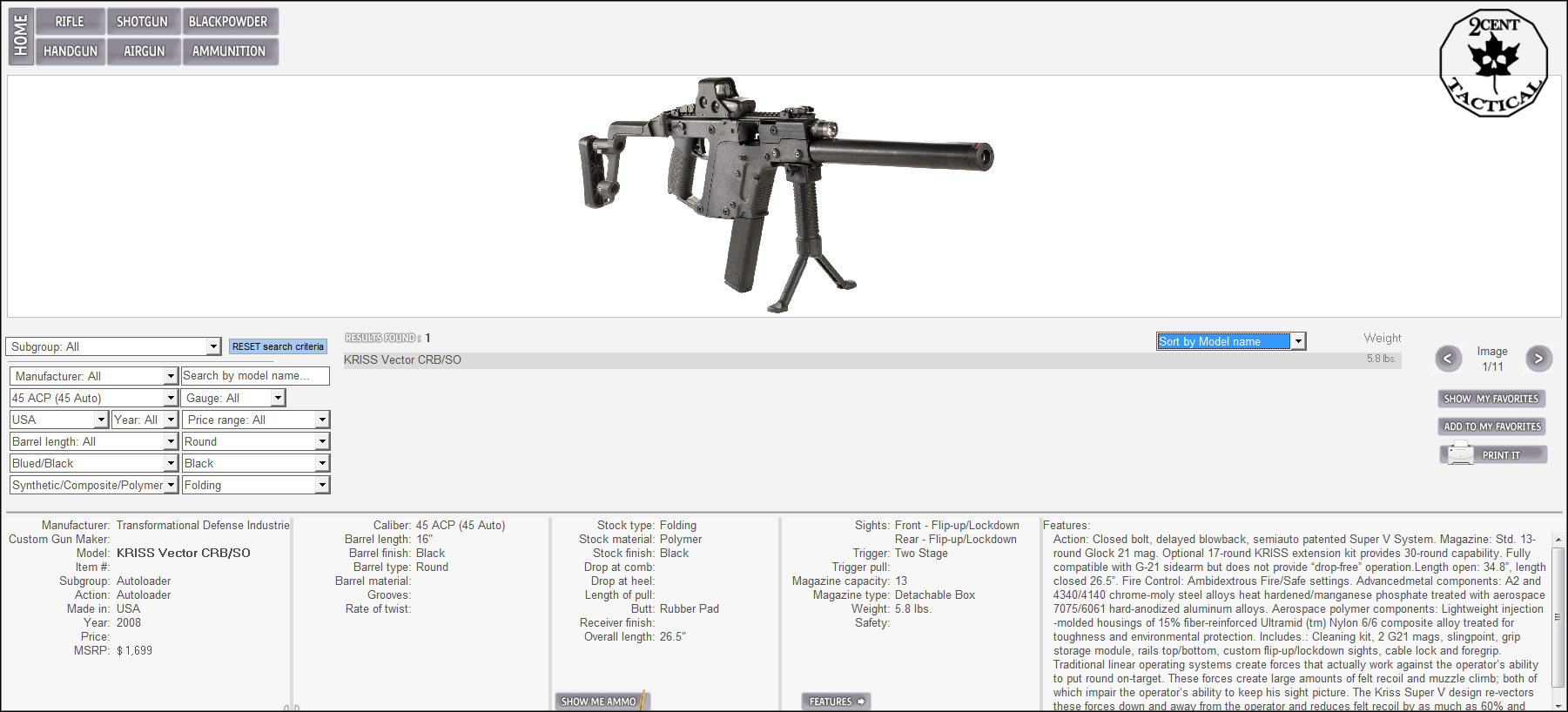Image resolution: width=1568 pixels, height=712 pixels.
Task: Go to previous image arrow
Action: (x=1448, y=358)
